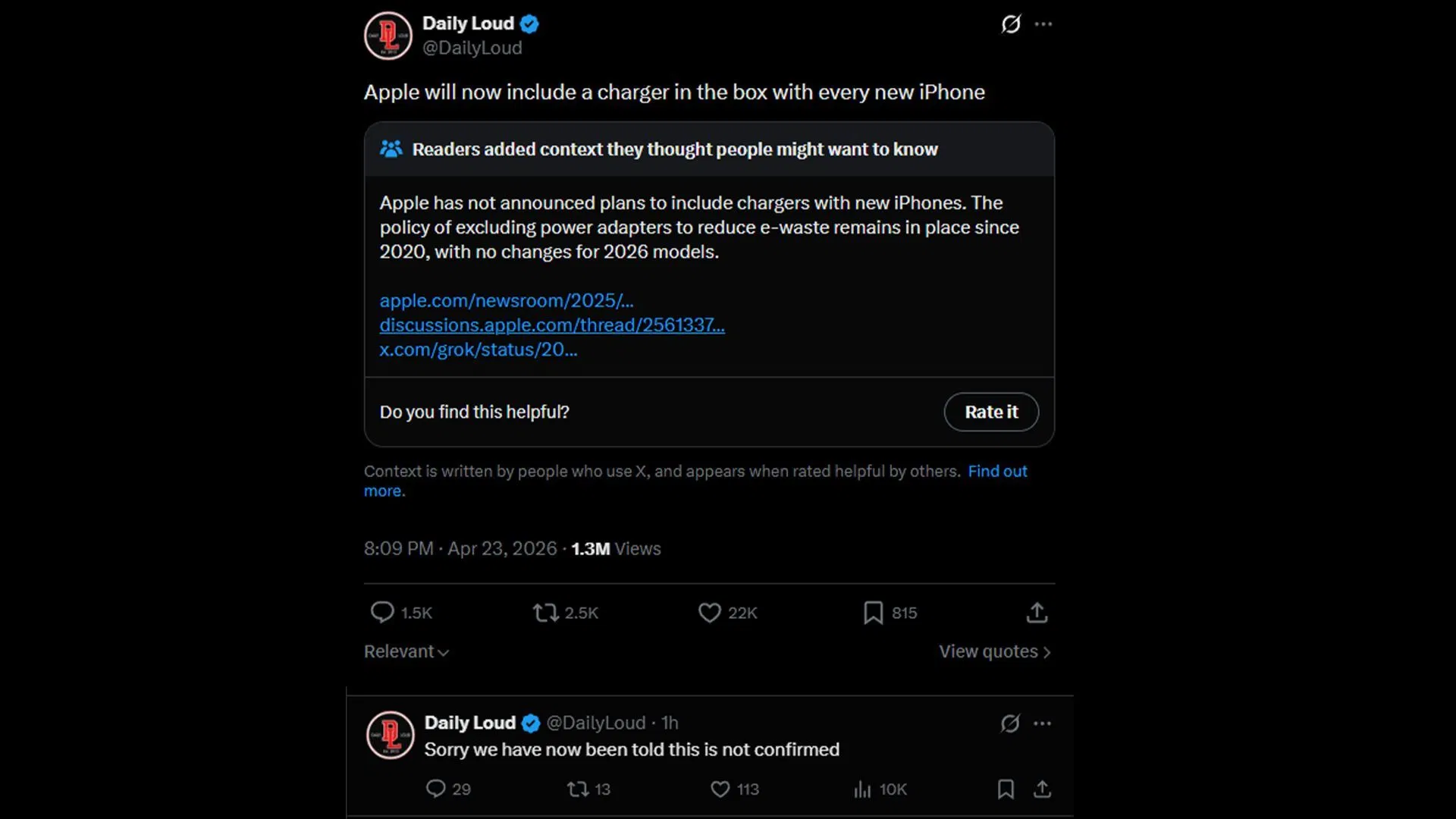Viewport: 1456px width, 819px height.
Task: View analytics on the reply tweet
Action: (x=861, y=789)
